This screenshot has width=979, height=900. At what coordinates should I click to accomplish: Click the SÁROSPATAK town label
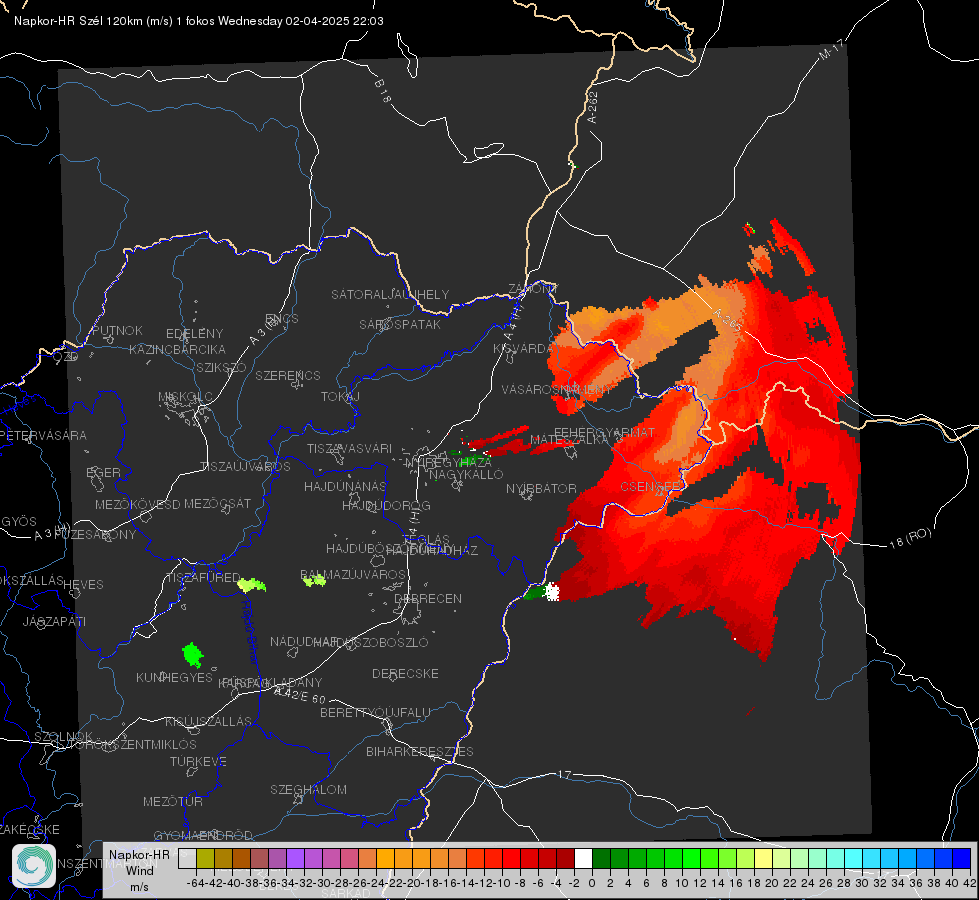400,324
